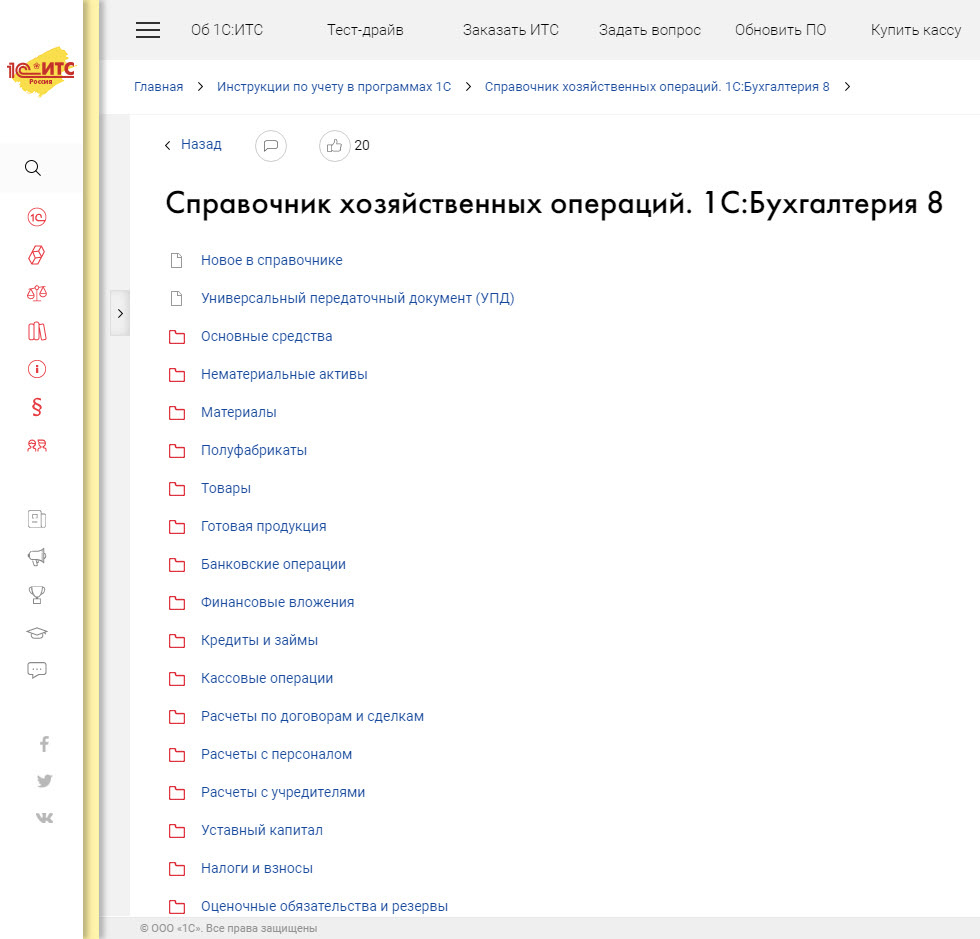Open Обновить ПО menu item
This screenshot has height=939, width=980.
pyautogui.click(x=780, y=30)
